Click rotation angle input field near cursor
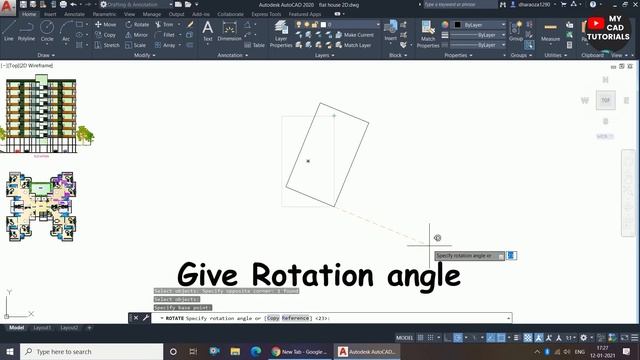The width and height of the screenshot is (640, 360). pyautogui.click(x=511, y=256)
